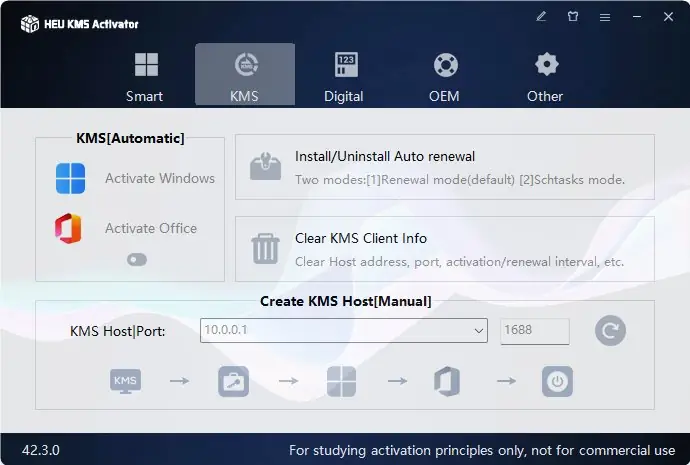Click the Two modes renewal description text

click(460, 179)
